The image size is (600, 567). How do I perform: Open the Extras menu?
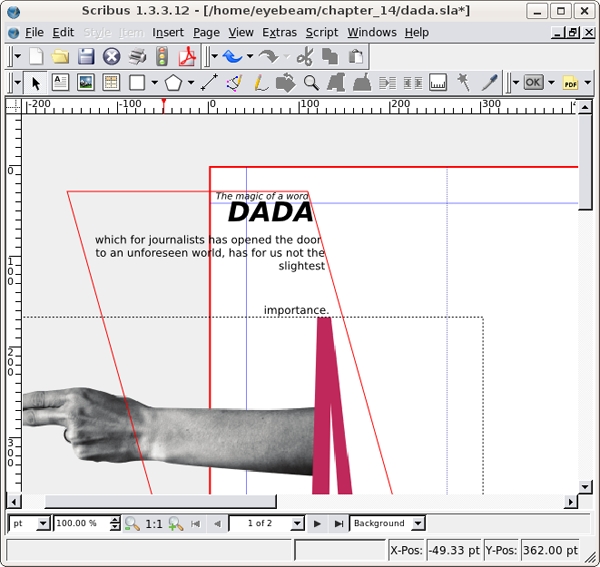coord(279,33)
